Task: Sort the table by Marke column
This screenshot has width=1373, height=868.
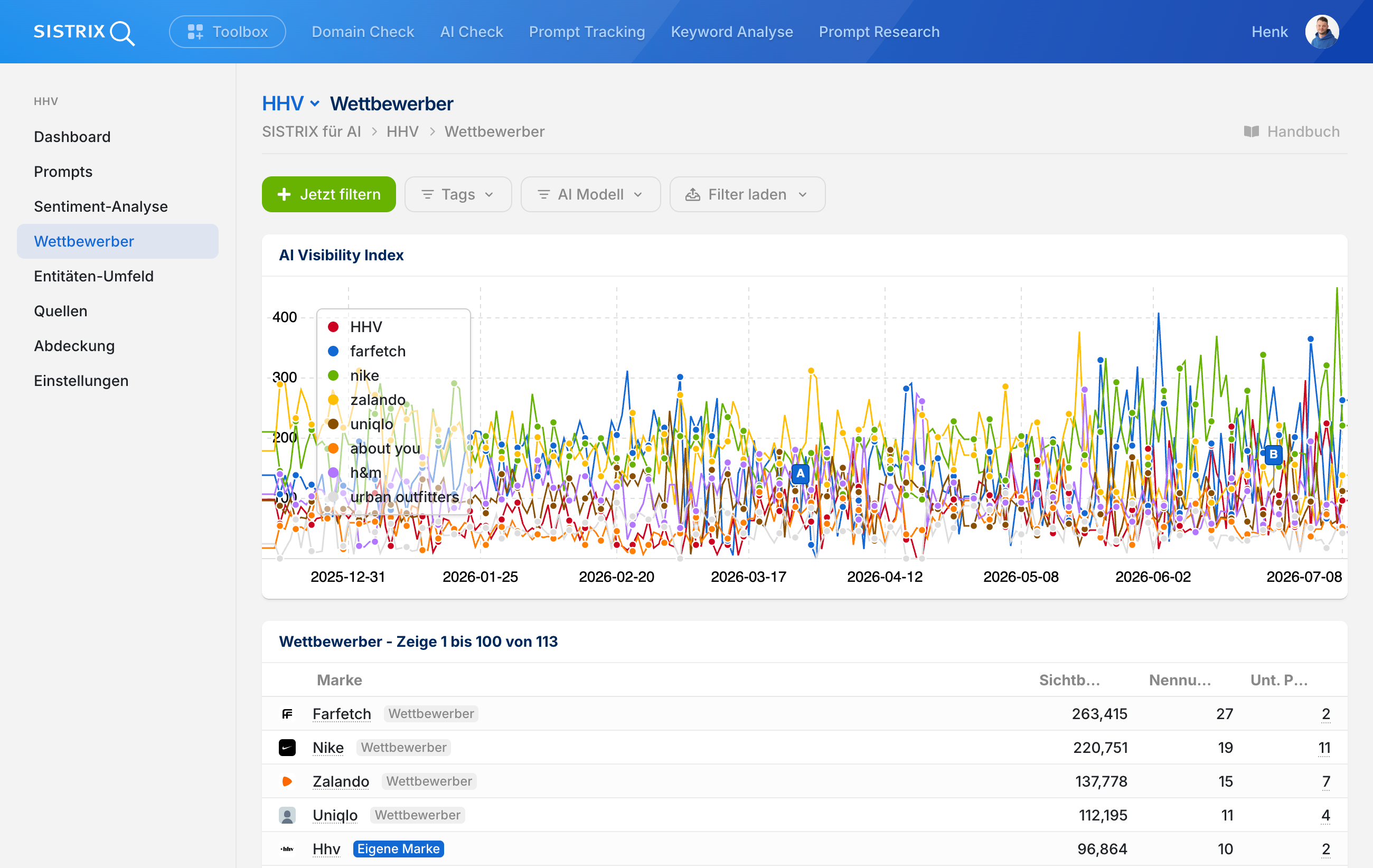Action: (339, 680)
